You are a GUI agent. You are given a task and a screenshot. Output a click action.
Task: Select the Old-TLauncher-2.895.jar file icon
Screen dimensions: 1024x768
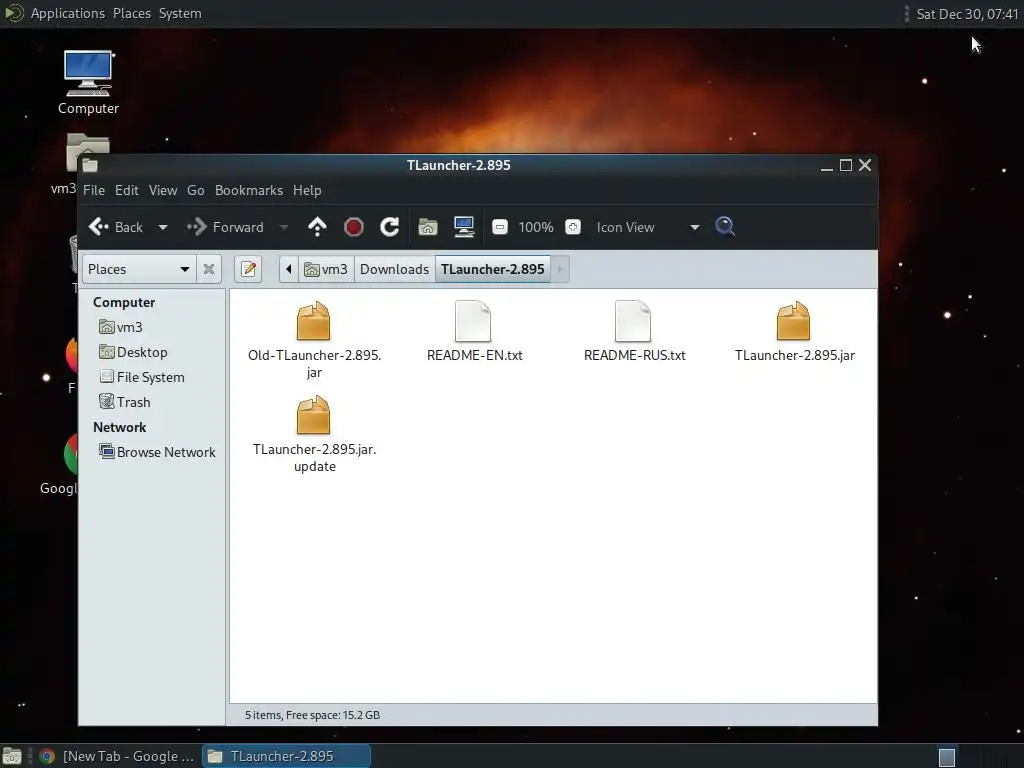313,321
